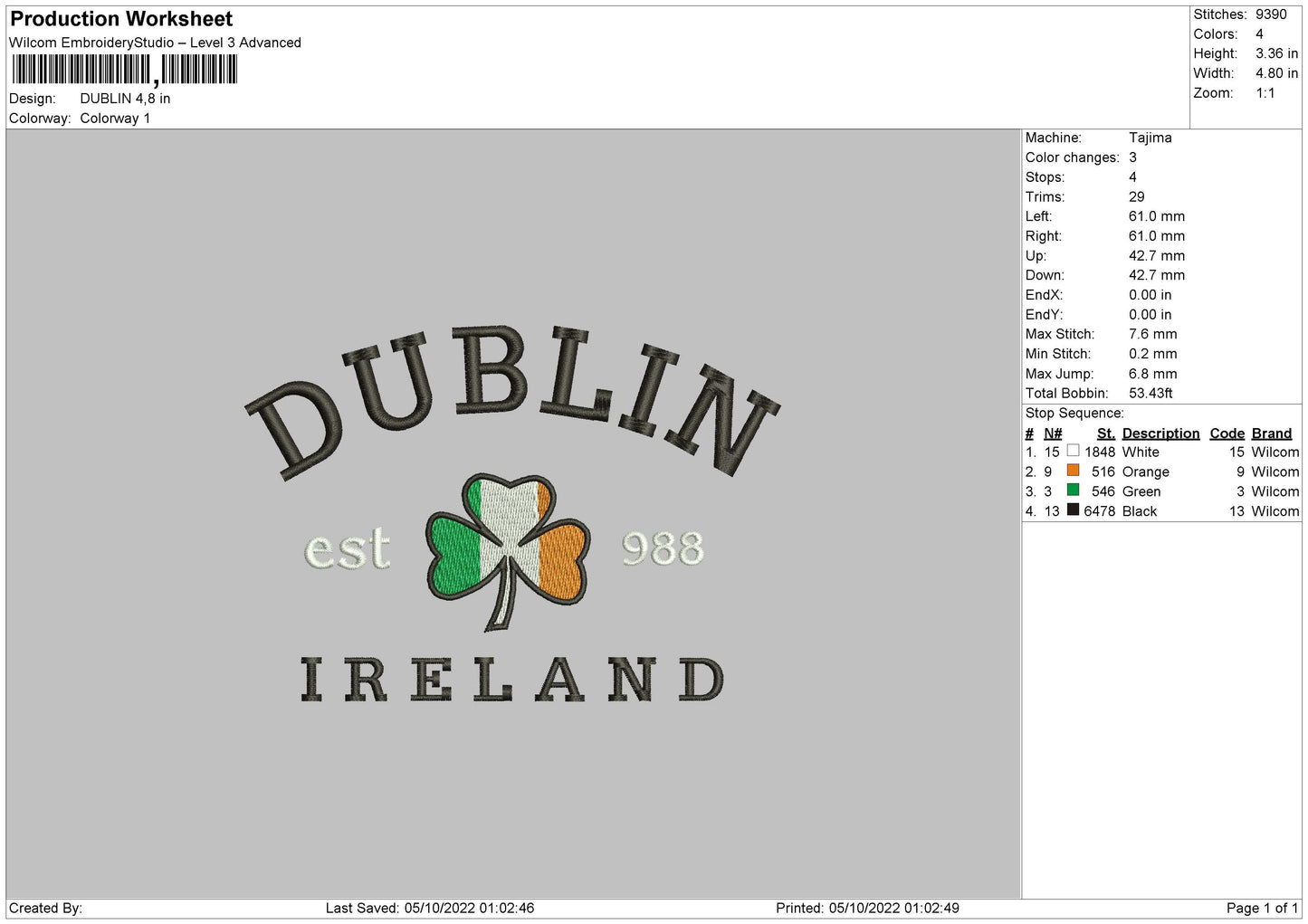
Task: Click the 'Stop Sequence:' heading
Action: [x=1074, y=414]
